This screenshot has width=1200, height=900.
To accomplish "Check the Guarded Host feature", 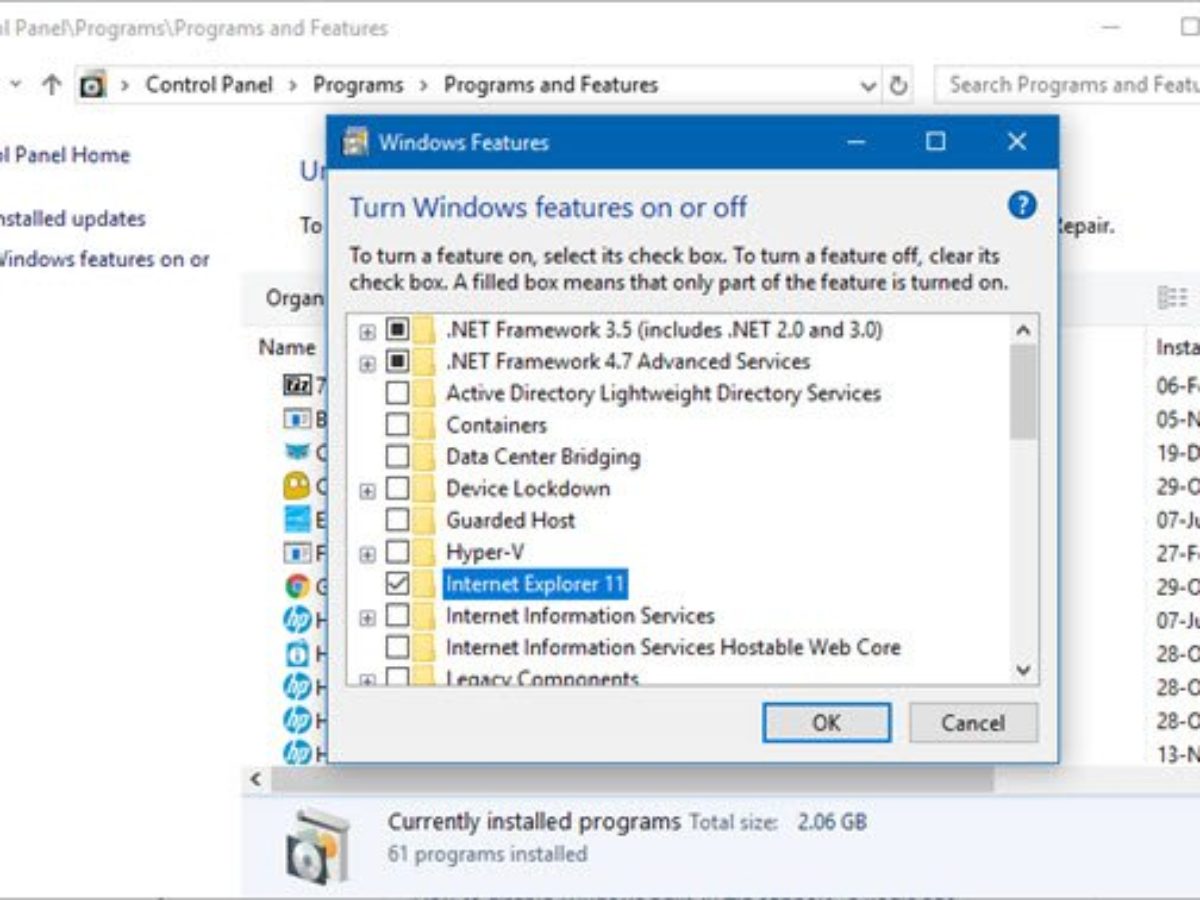I will (x=397, y=520).
